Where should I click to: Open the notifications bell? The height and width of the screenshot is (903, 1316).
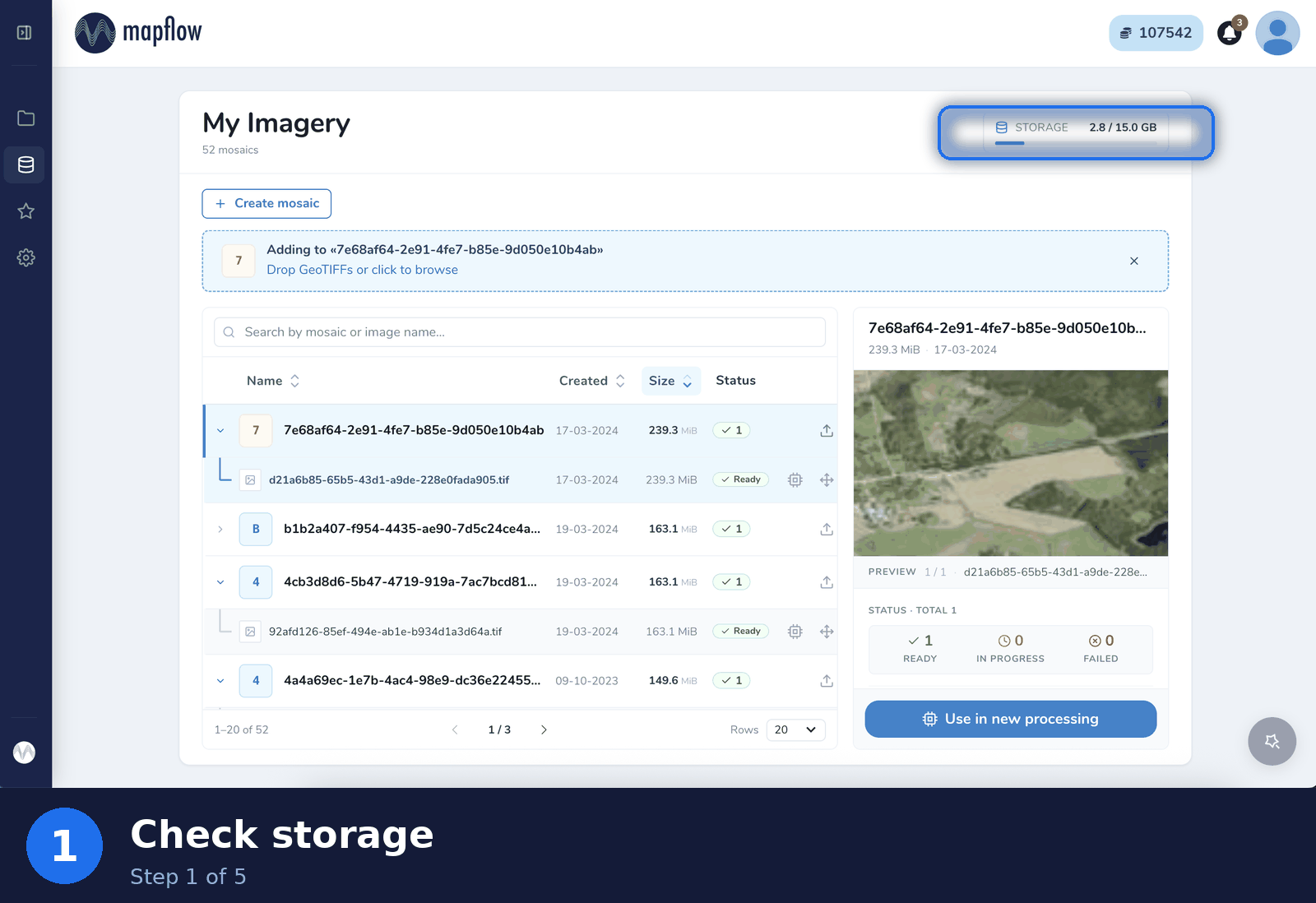(1230, 33)
